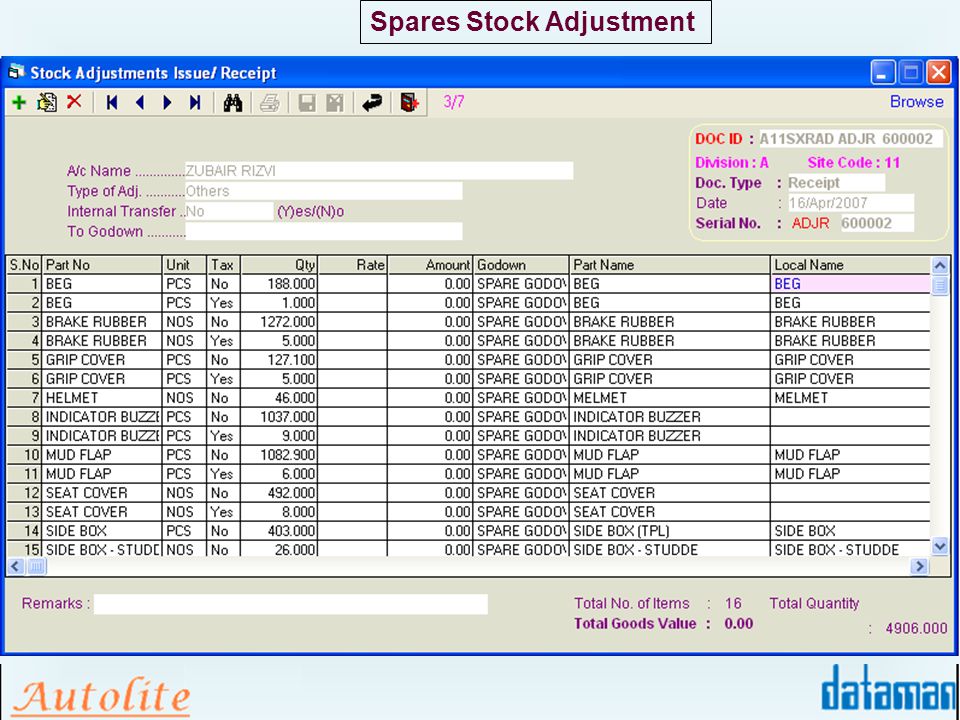Click the black return arrow Undo icon

point(372,103)
